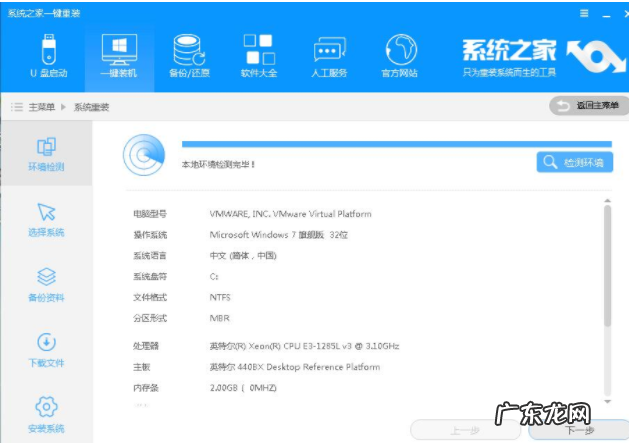Screen dimensions: 629x443
Task: Click the environment detection progress bar
Action: 396,144
